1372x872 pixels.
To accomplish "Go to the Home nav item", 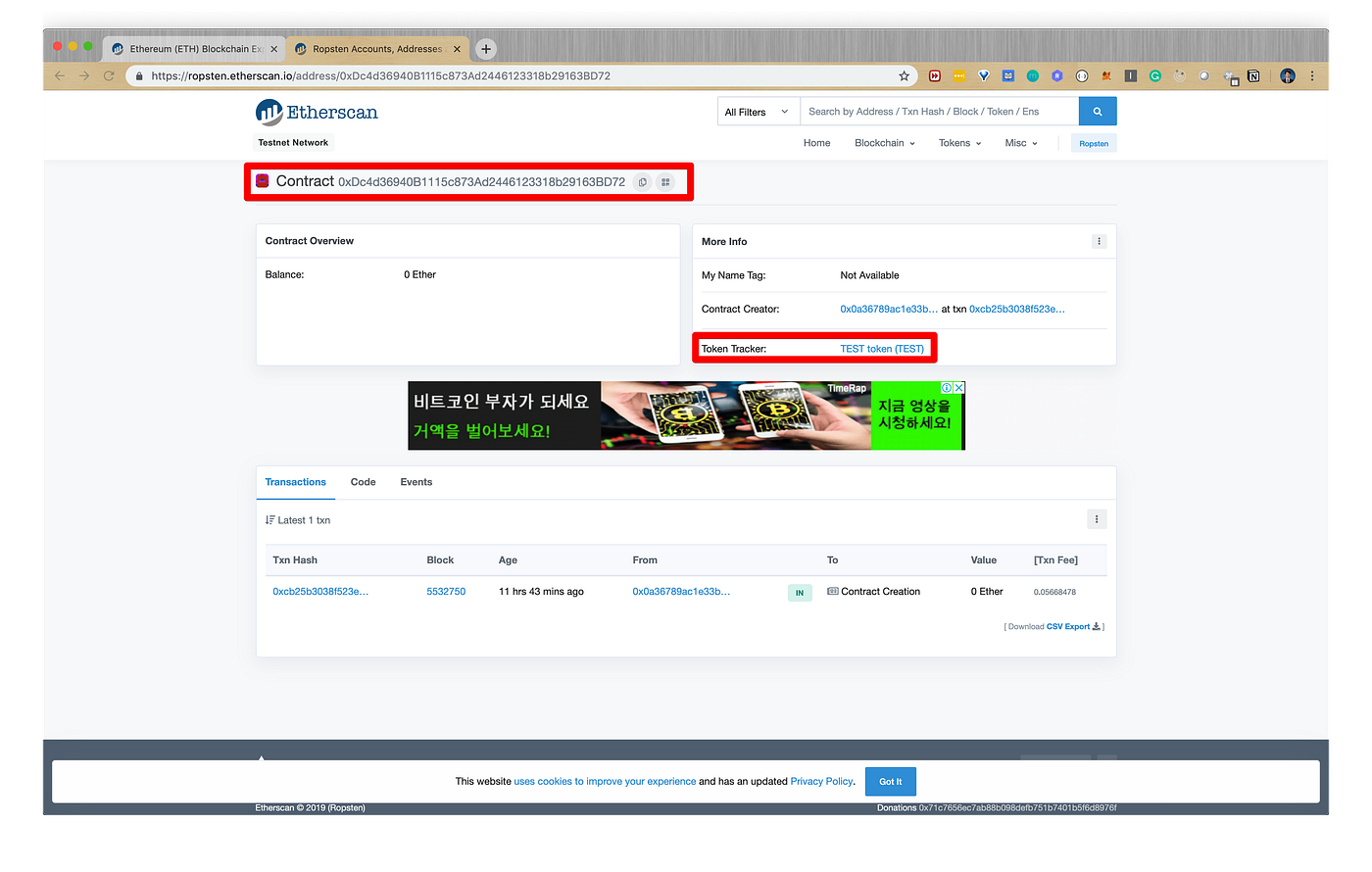I will coord(816,143).
